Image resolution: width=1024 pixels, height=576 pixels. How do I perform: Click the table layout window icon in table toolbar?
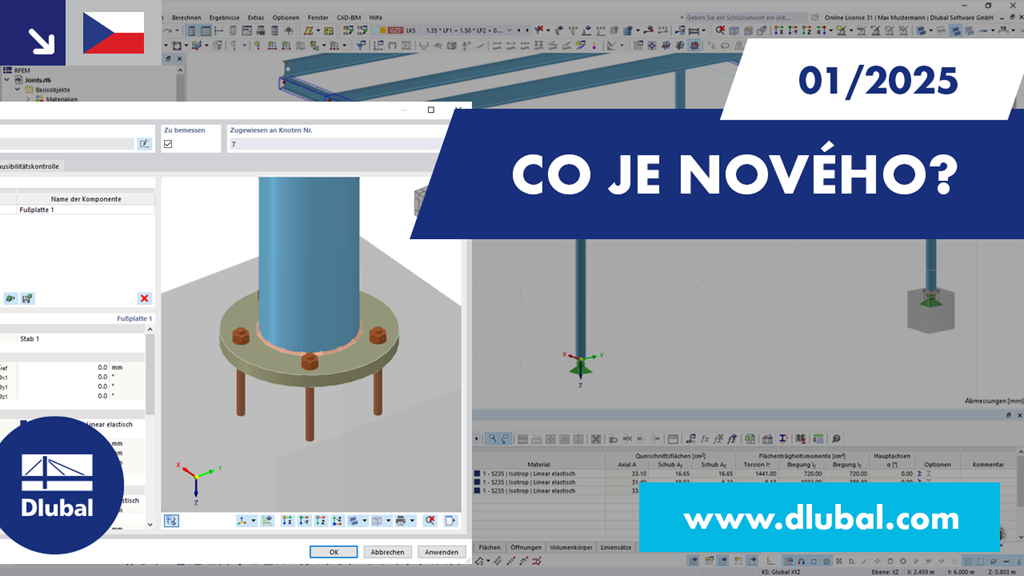click(673, 439)
